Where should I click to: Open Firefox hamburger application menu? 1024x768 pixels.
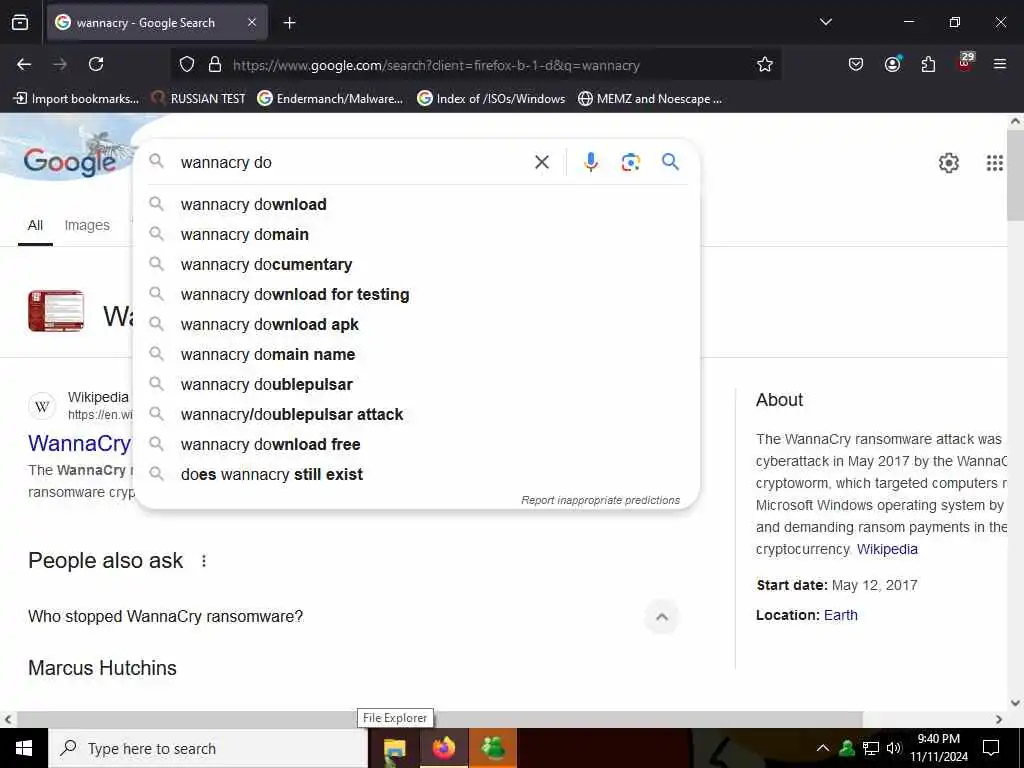coord(1000,64)
